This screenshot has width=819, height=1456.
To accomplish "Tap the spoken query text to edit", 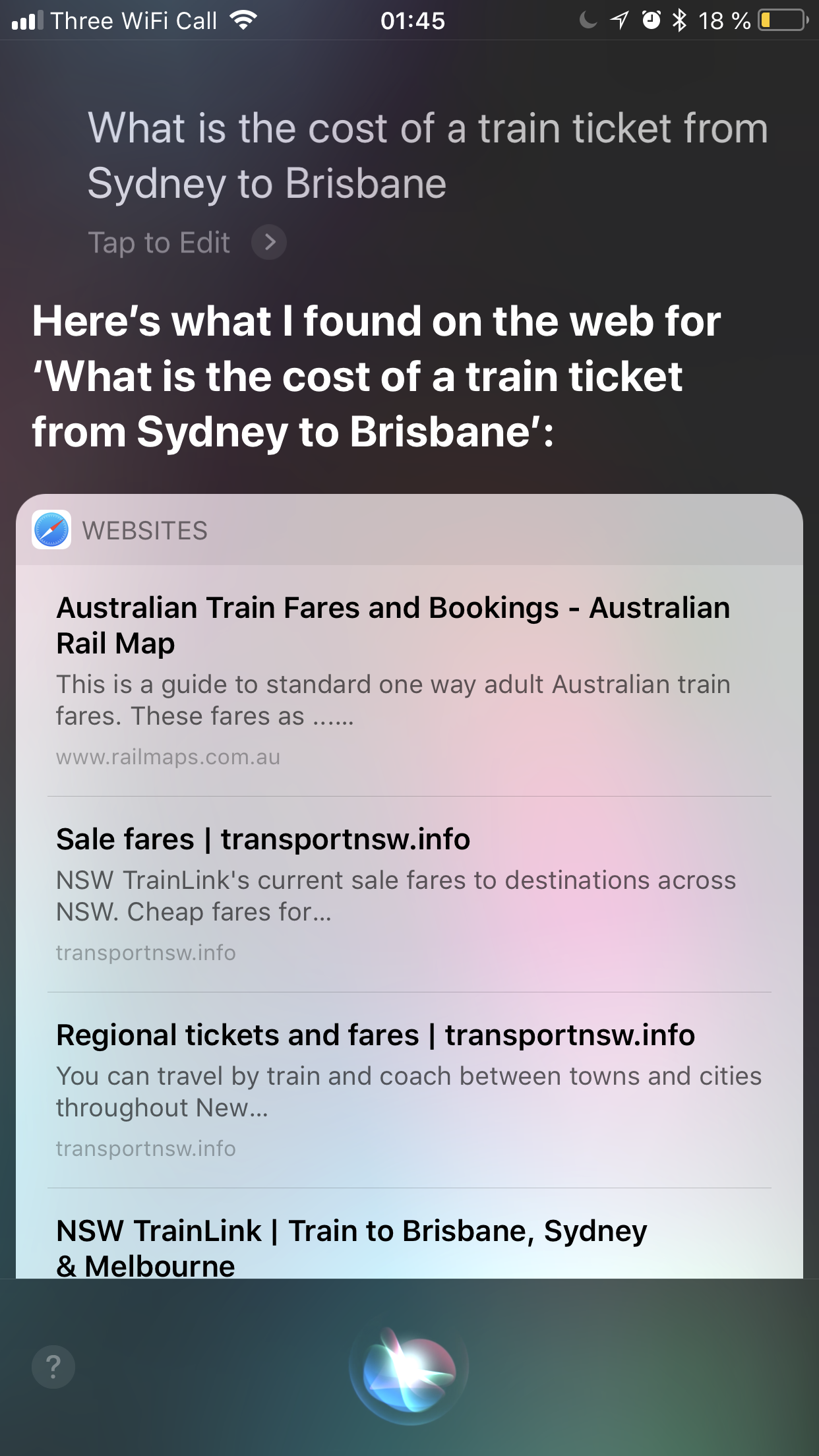I will coord(427,155).
